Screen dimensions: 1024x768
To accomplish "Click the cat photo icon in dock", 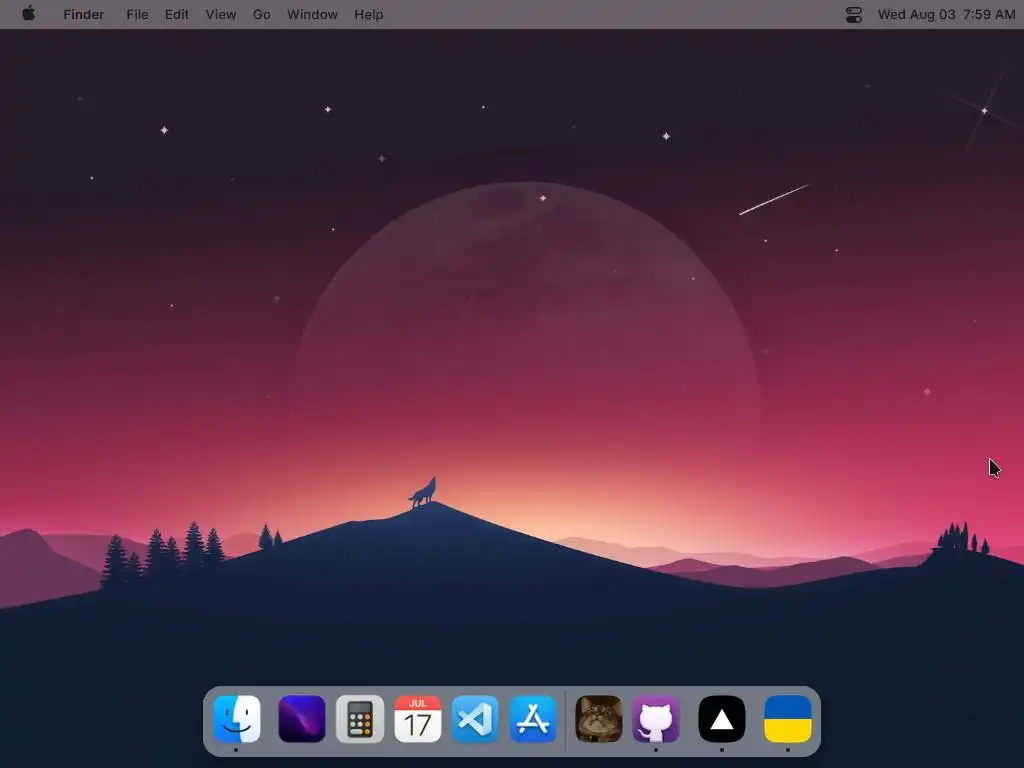I will [599, 719].
